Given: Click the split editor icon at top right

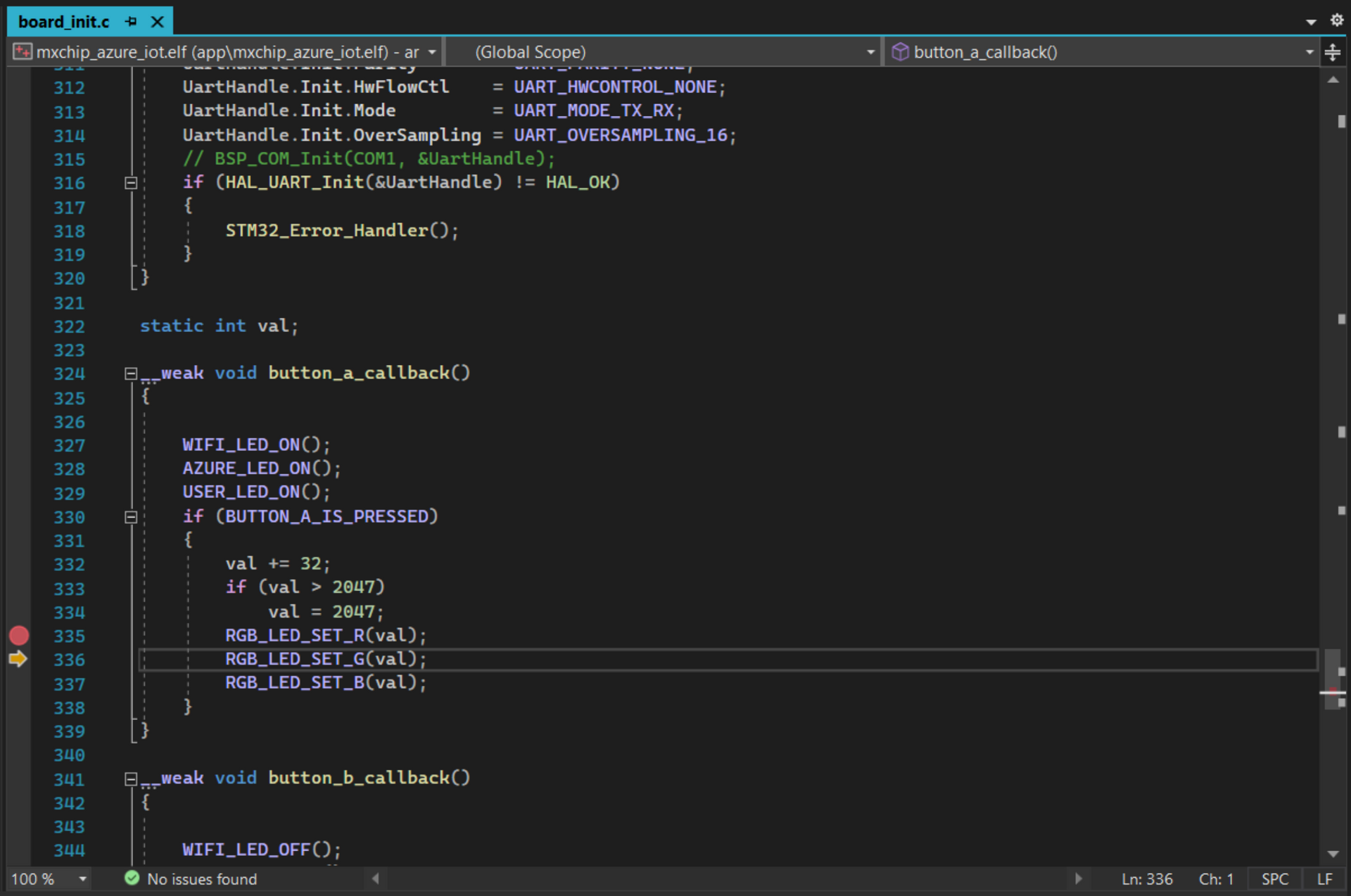Looking at the screenshot, I should click(1332, 52).
